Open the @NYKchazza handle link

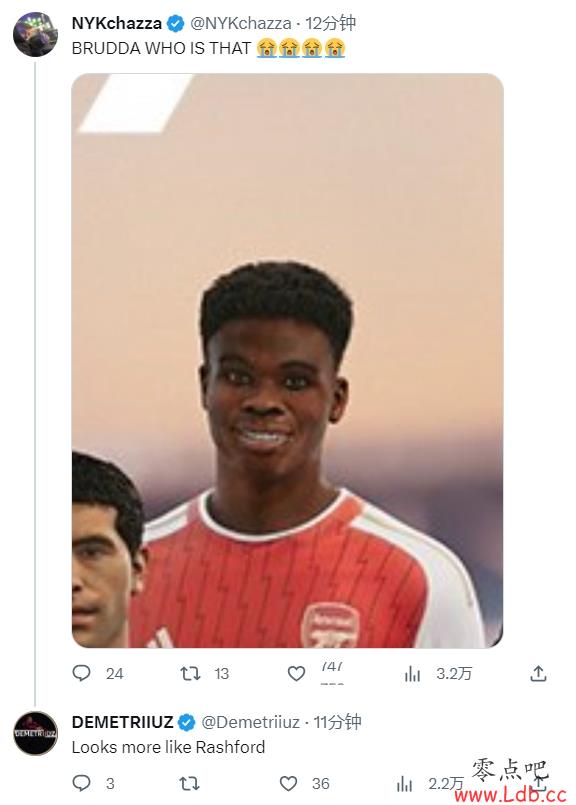point(240,23)
